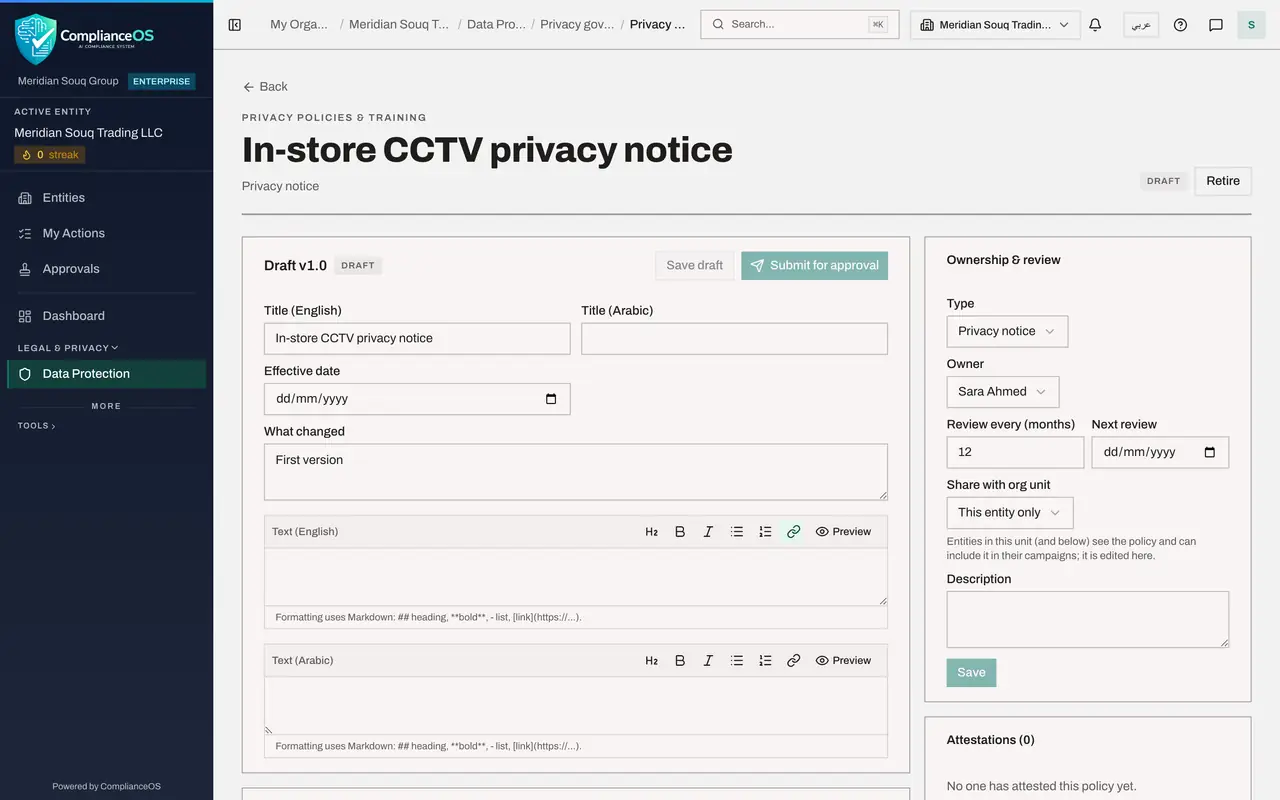
Task: Expand the Tools sidebar section
Action: [37, 426]
